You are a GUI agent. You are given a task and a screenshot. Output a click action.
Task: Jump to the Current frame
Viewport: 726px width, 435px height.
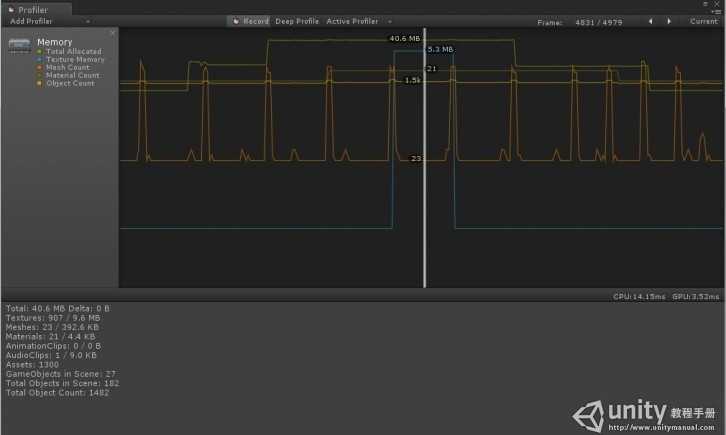pos(703,21)
